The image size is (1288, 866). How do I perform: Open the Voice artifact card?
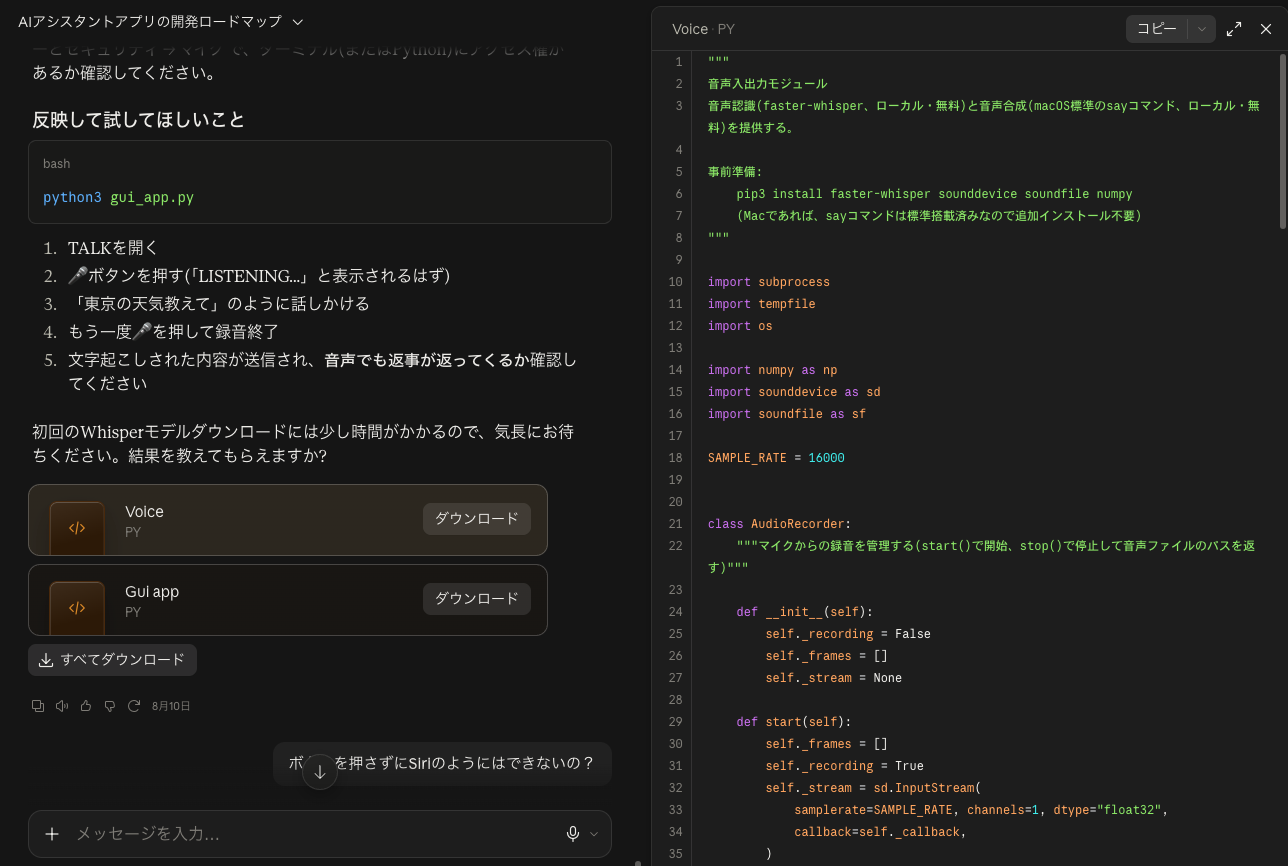pyautogui.click(x=288, y=520)
